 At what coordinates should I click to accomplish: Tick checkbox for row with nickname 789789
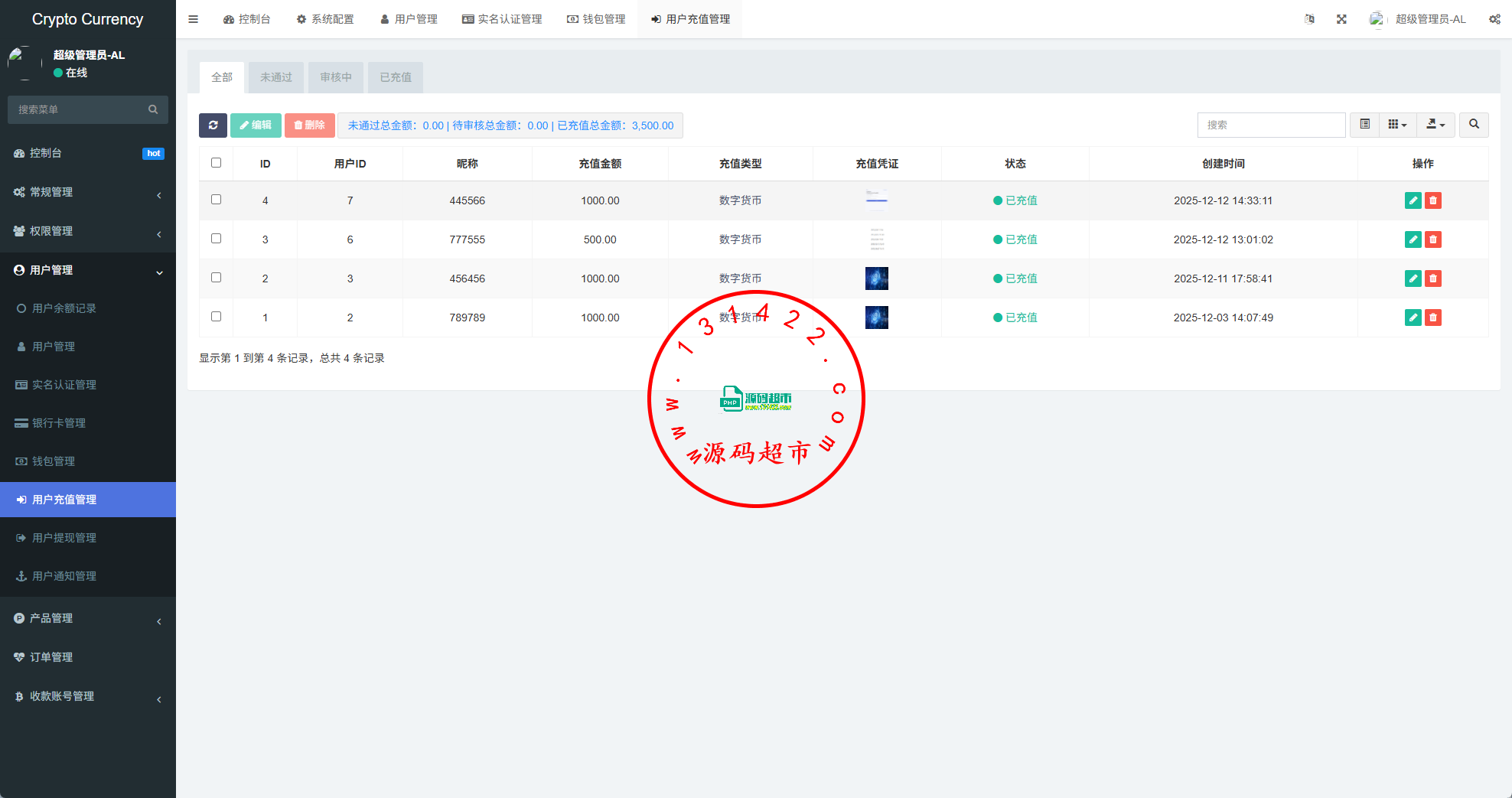(216, 317)
